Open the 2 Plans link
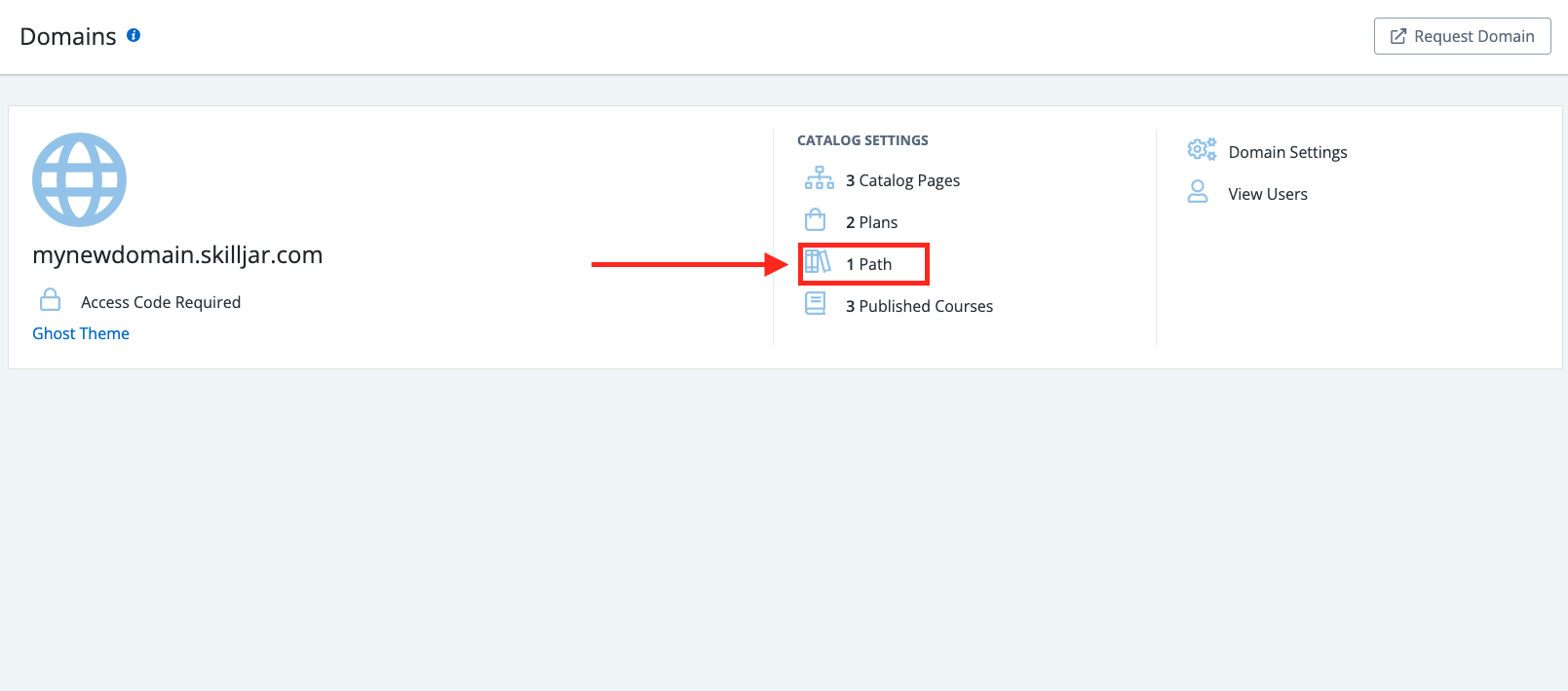Screen dimensions: 1568x691 point(871,222)
